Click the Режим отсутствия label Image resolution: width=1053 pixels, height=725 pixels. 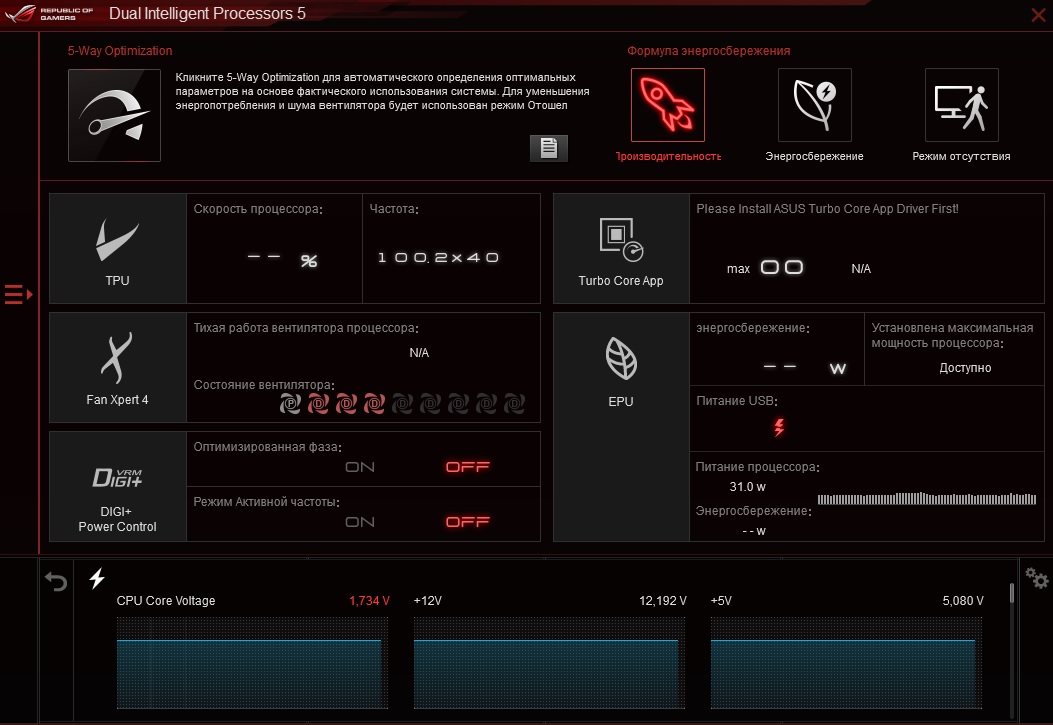pyautogui.click(x=961, y=156)
